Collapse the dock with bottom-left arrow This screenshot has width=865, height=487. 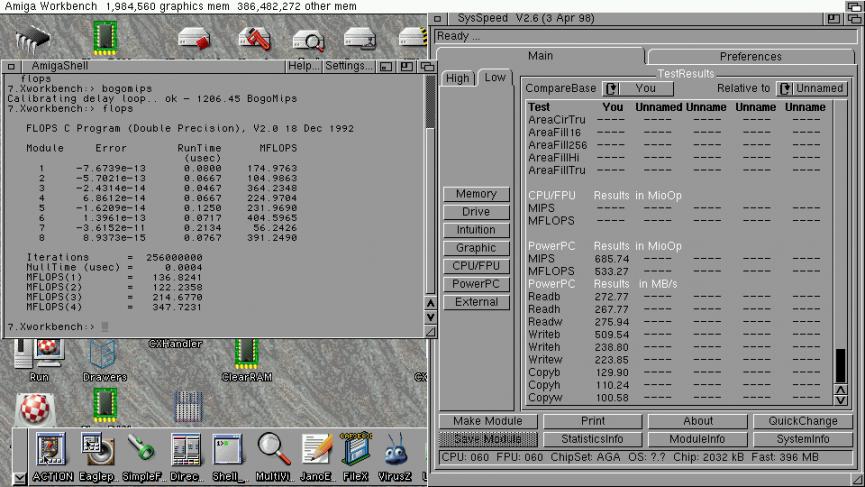tap(20, 478)
